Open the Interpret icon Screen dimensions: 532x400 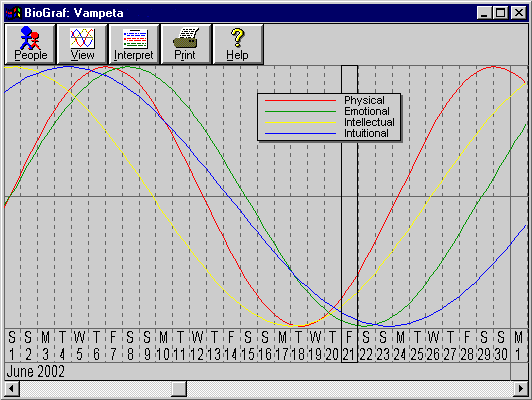pyautogui.click(x=135, y=39)
